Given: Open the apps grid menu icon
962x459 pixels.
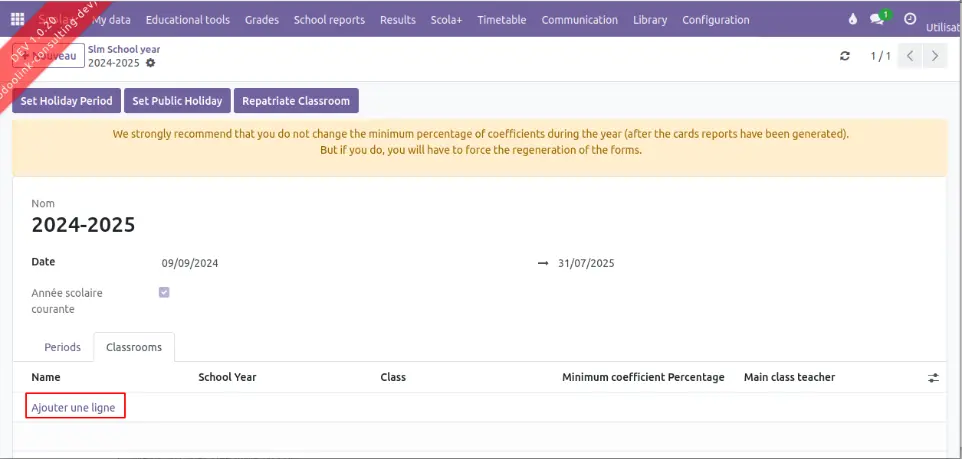Looking at the screenshot, I should click(x=17, y=20).
